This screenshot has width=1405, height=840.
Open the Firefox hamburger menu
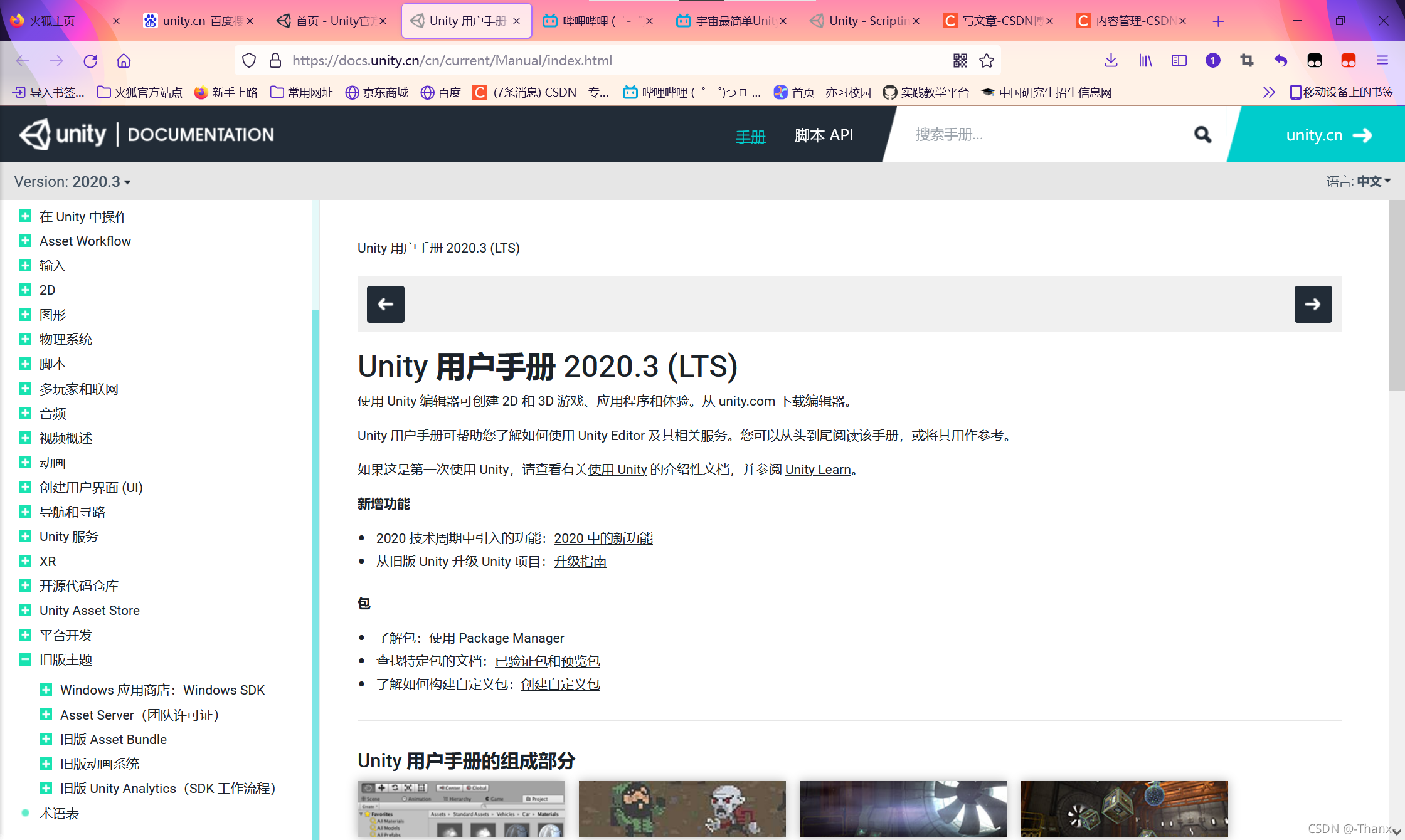click(1382, 61)
